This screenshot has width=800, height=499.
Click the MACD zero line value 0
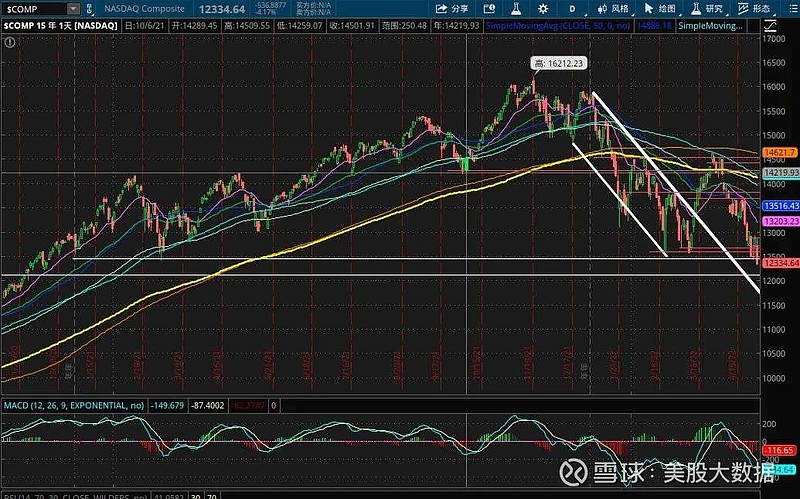click(274, 406)
